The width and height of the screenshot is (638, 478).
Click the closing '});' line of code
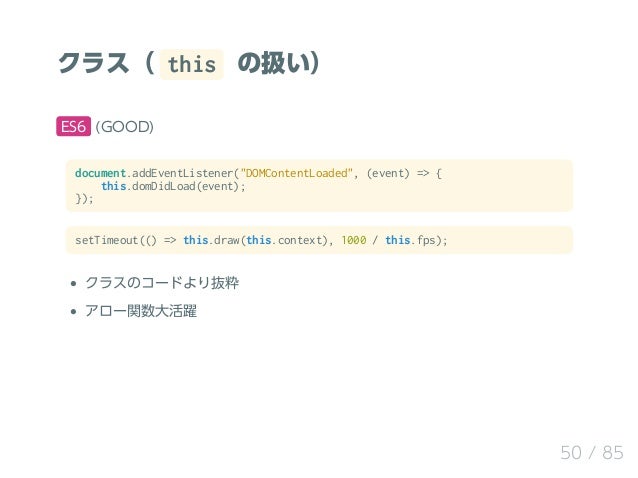84,199
